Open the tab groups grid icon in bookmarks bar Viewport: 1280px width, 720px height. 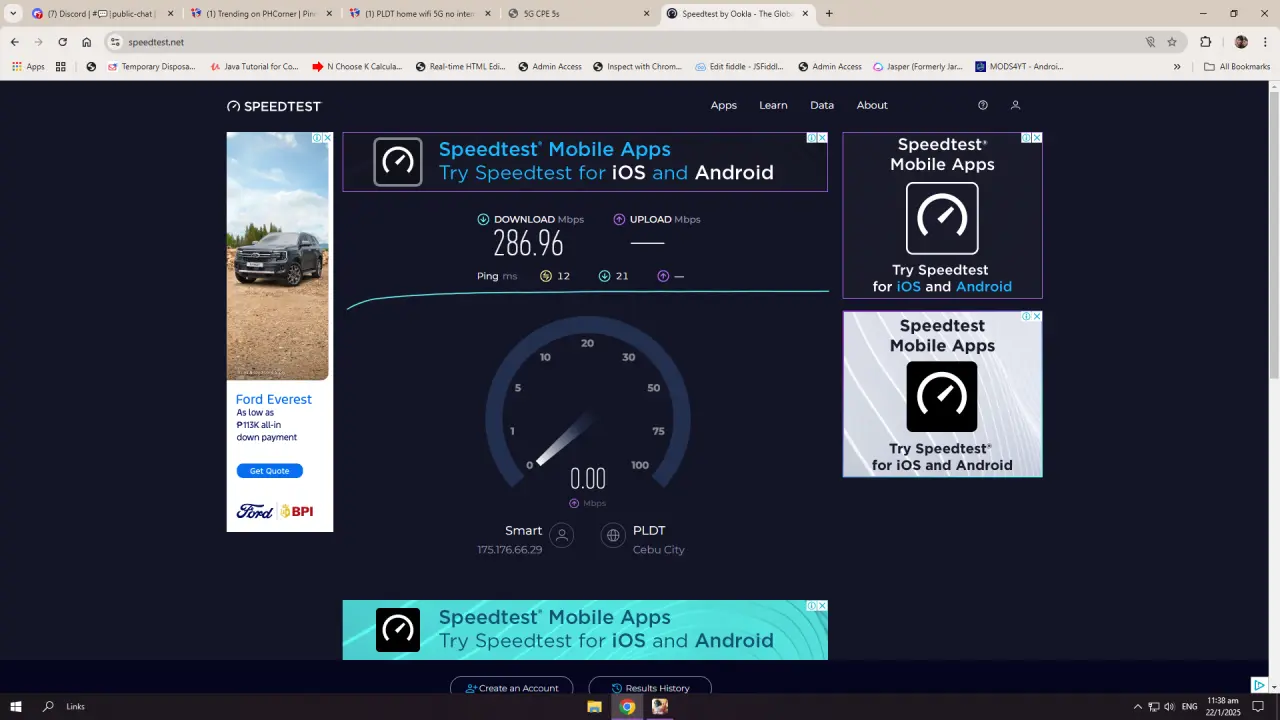[x=61, y=67]
